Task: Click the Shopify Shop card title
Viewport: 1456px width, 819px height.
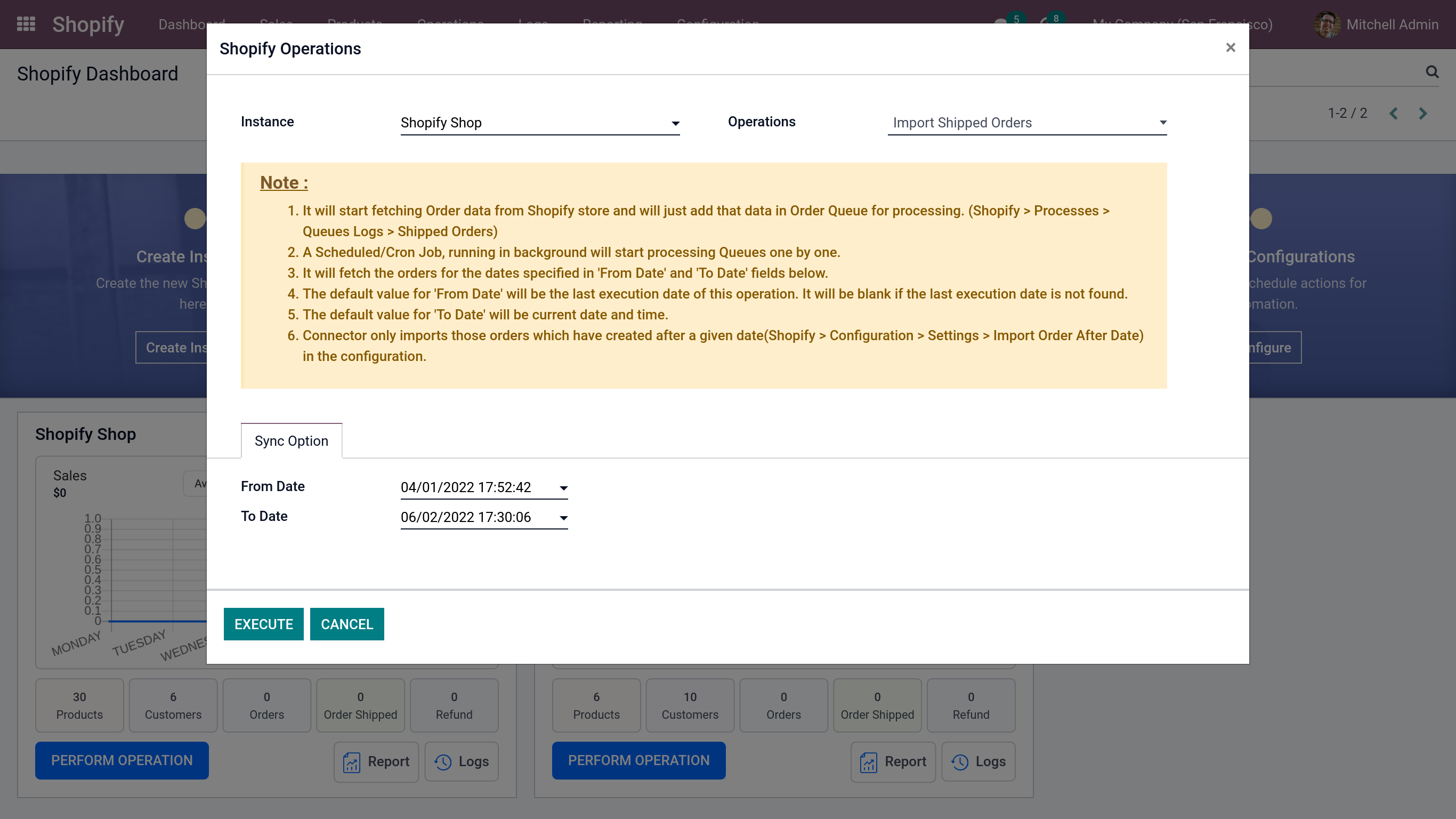Action: pyautogui.click(x=85, y=434)
